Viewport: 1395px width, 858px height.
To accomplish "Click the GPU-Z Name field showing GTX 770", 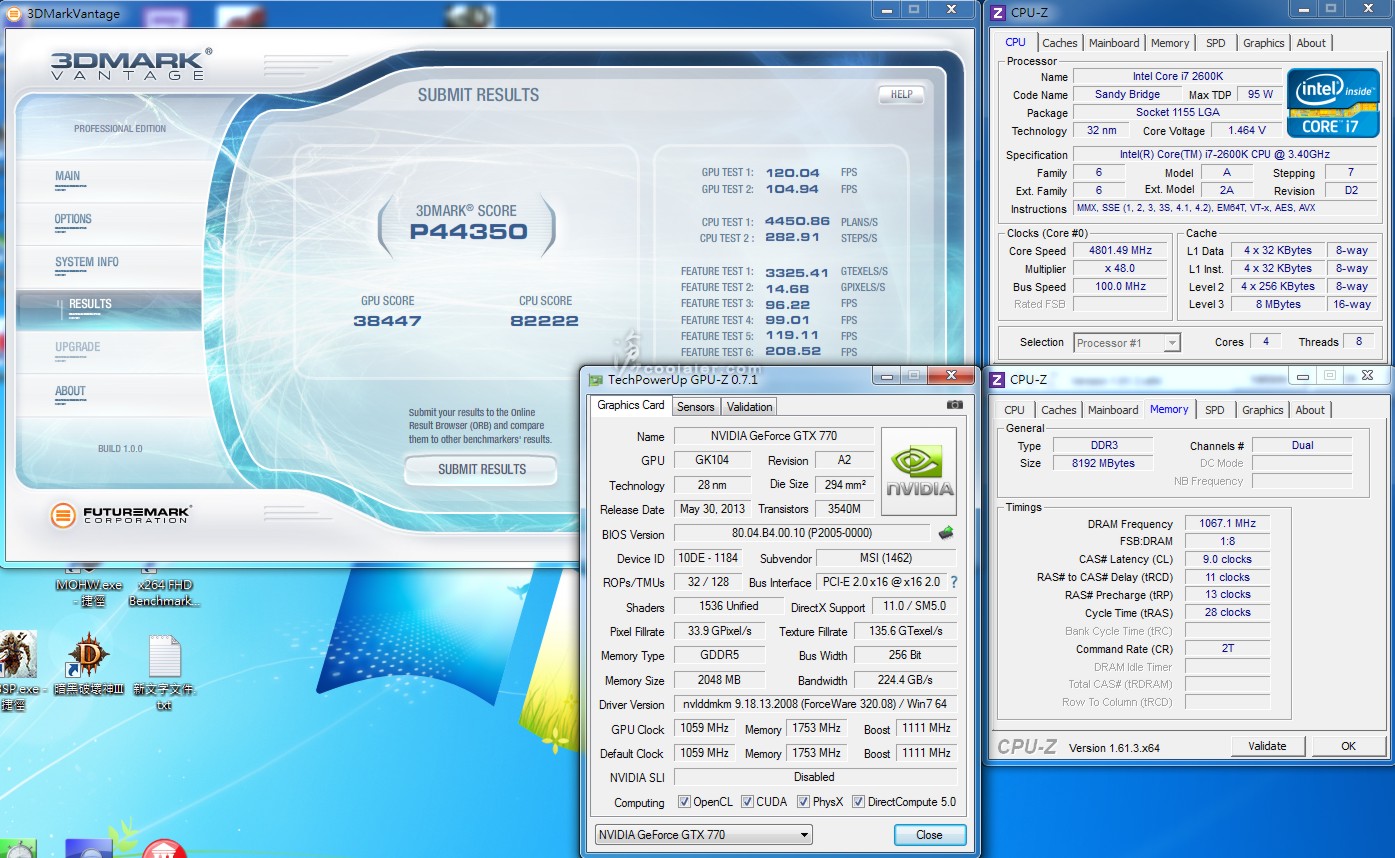I will point(773,436).
